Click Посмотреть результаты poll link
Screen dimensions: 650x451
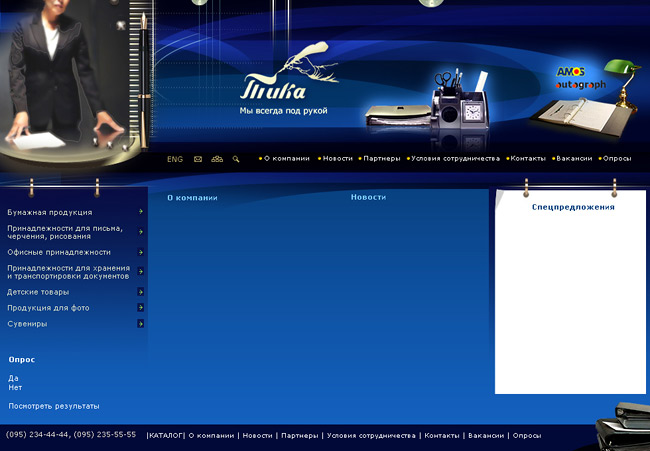[x=54, y=406]
